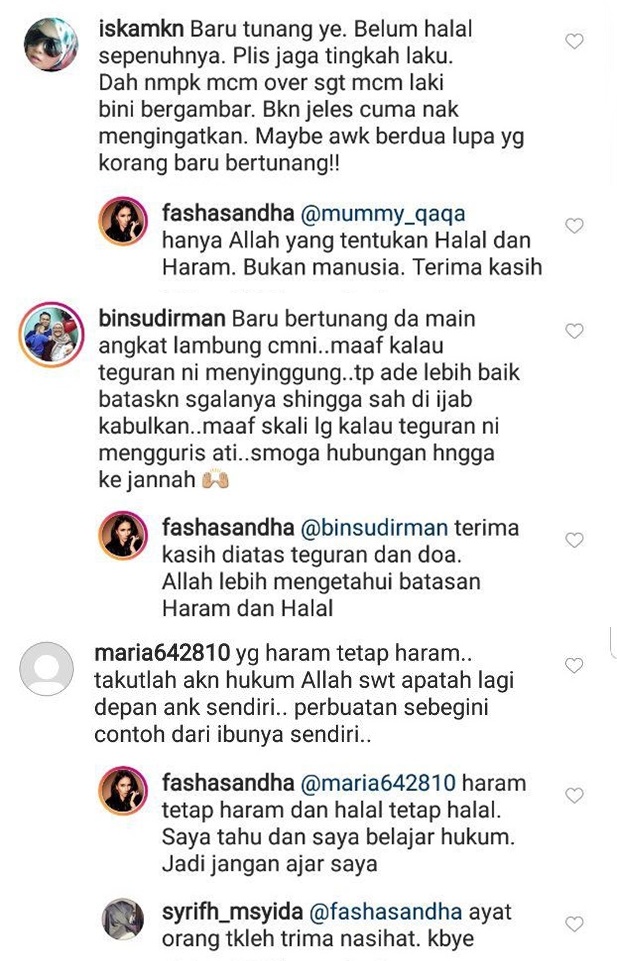Open the @fashasandha mention in syrifh_msyida's comment

pos(385,912)
